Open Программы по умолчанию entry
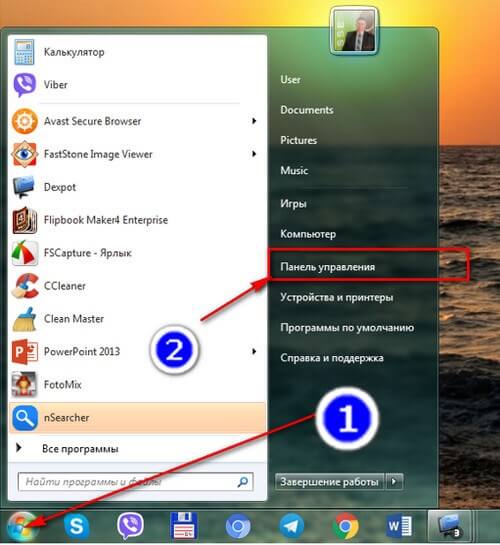Viewport: 500px width, 545px height. click(x=347, y=327)
